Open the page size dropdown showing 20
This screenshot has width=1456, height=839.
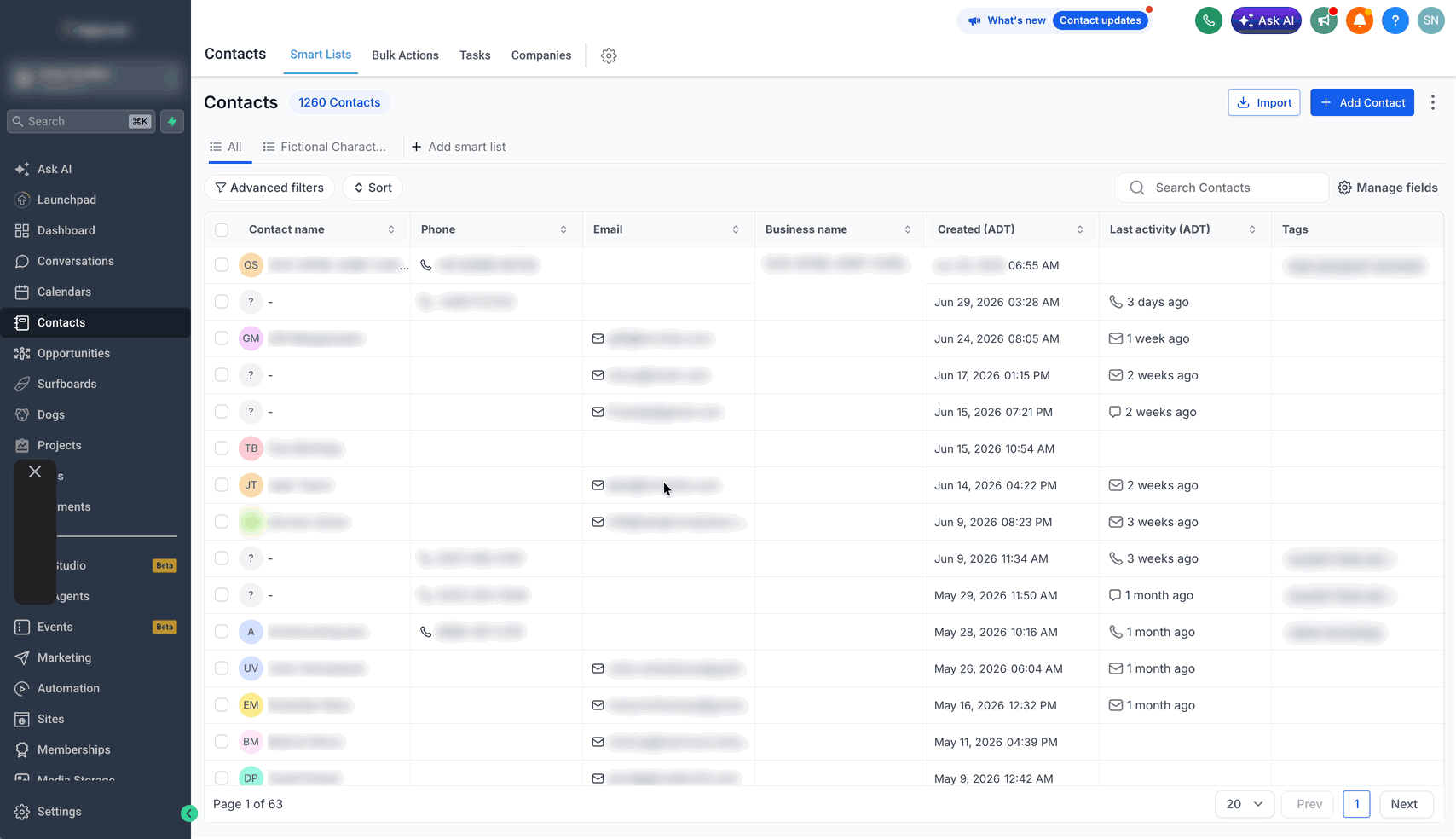[1245, 804]
